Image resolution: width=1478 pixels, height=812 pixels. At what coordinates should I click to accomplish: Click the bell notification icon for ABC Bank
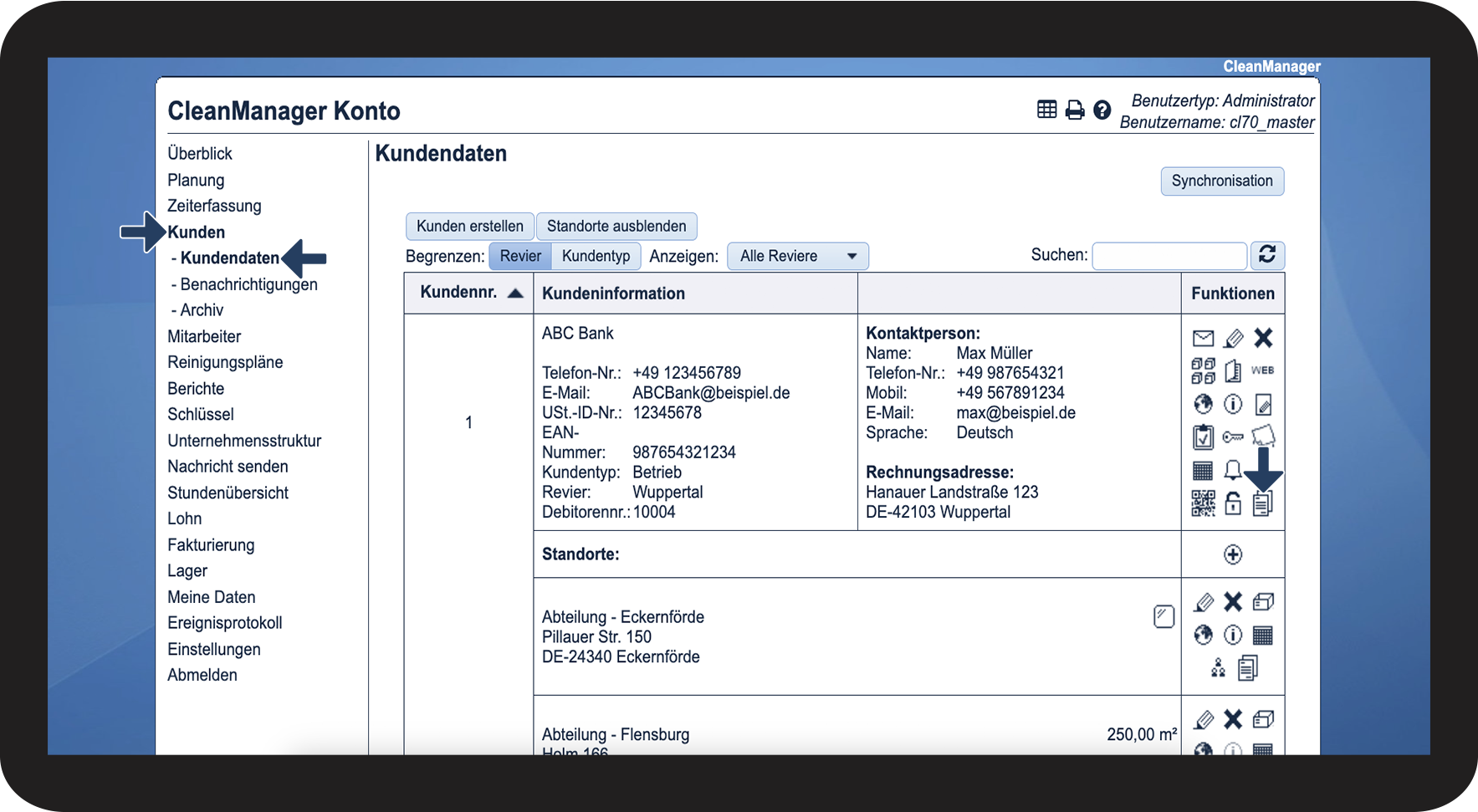[1233, 470]
